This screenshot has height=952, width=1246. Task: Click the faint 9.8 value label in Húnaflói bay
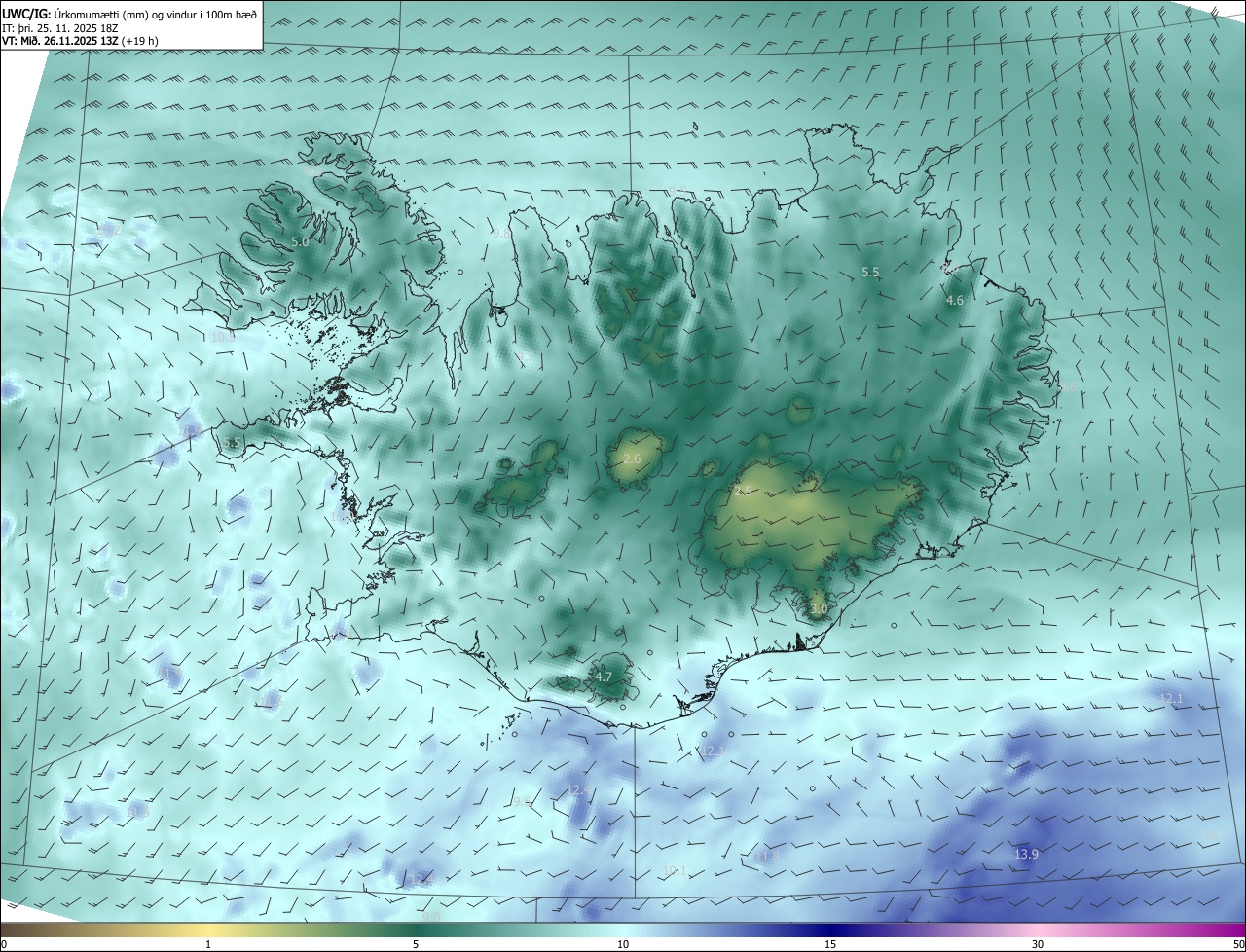pos(501,234)
